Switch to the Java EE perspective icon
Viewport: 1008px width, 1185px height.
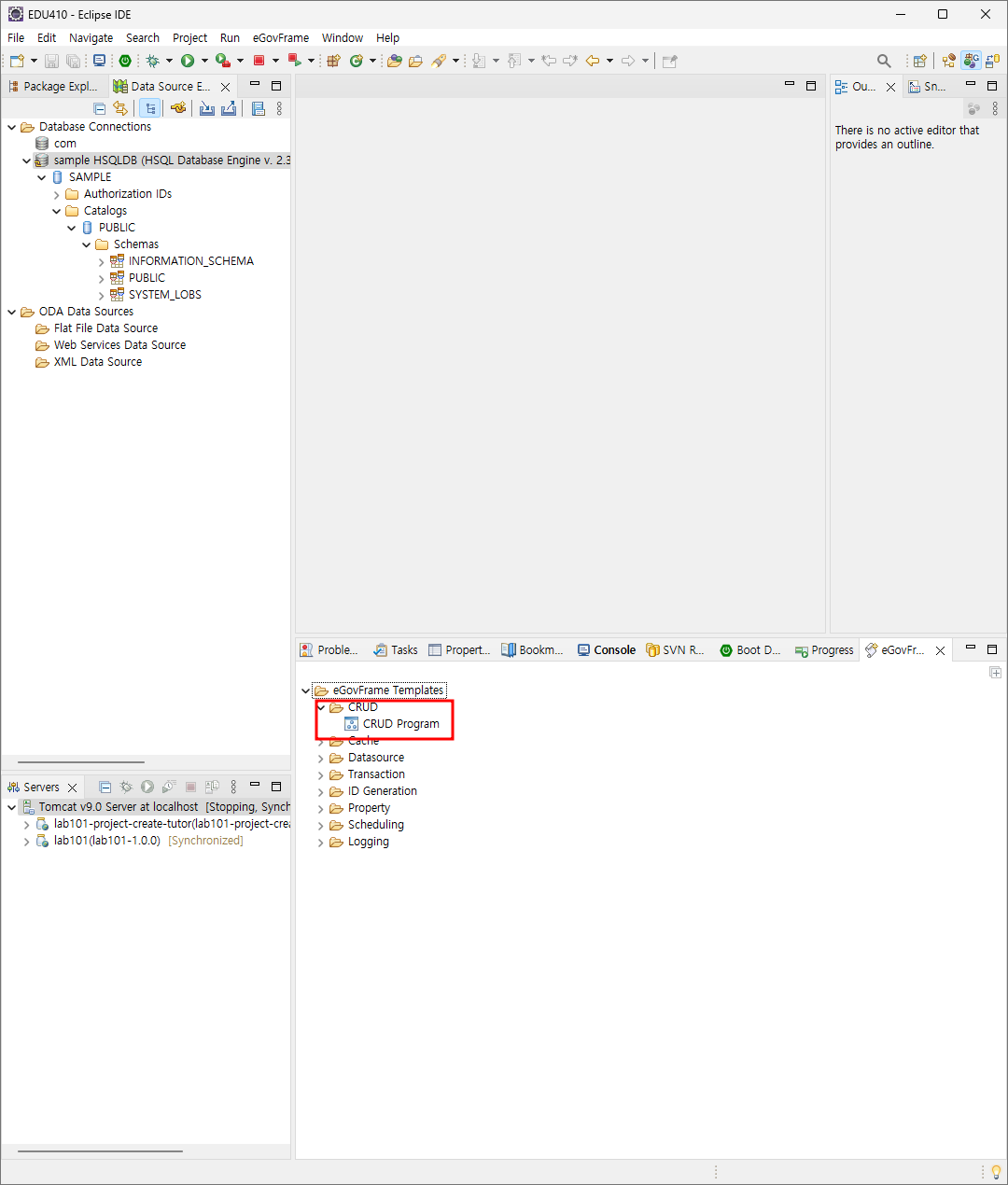[949, 61]
